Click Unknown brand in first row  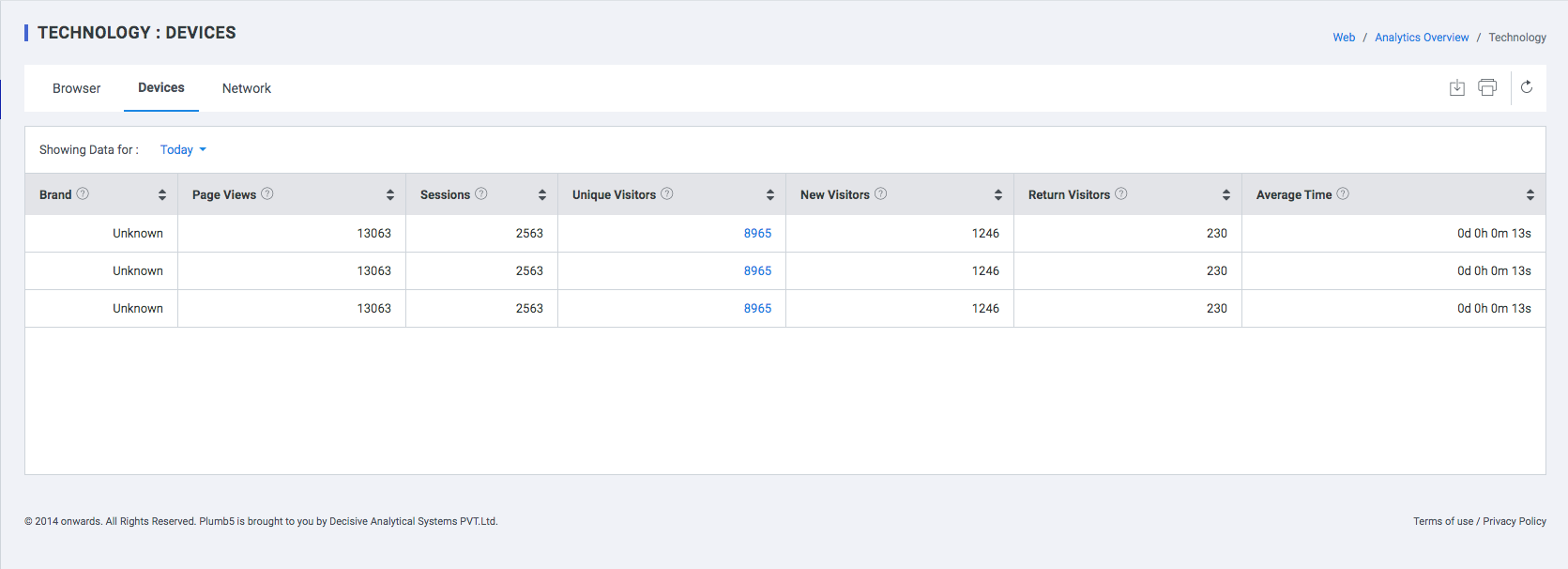[x=138, y=233]
